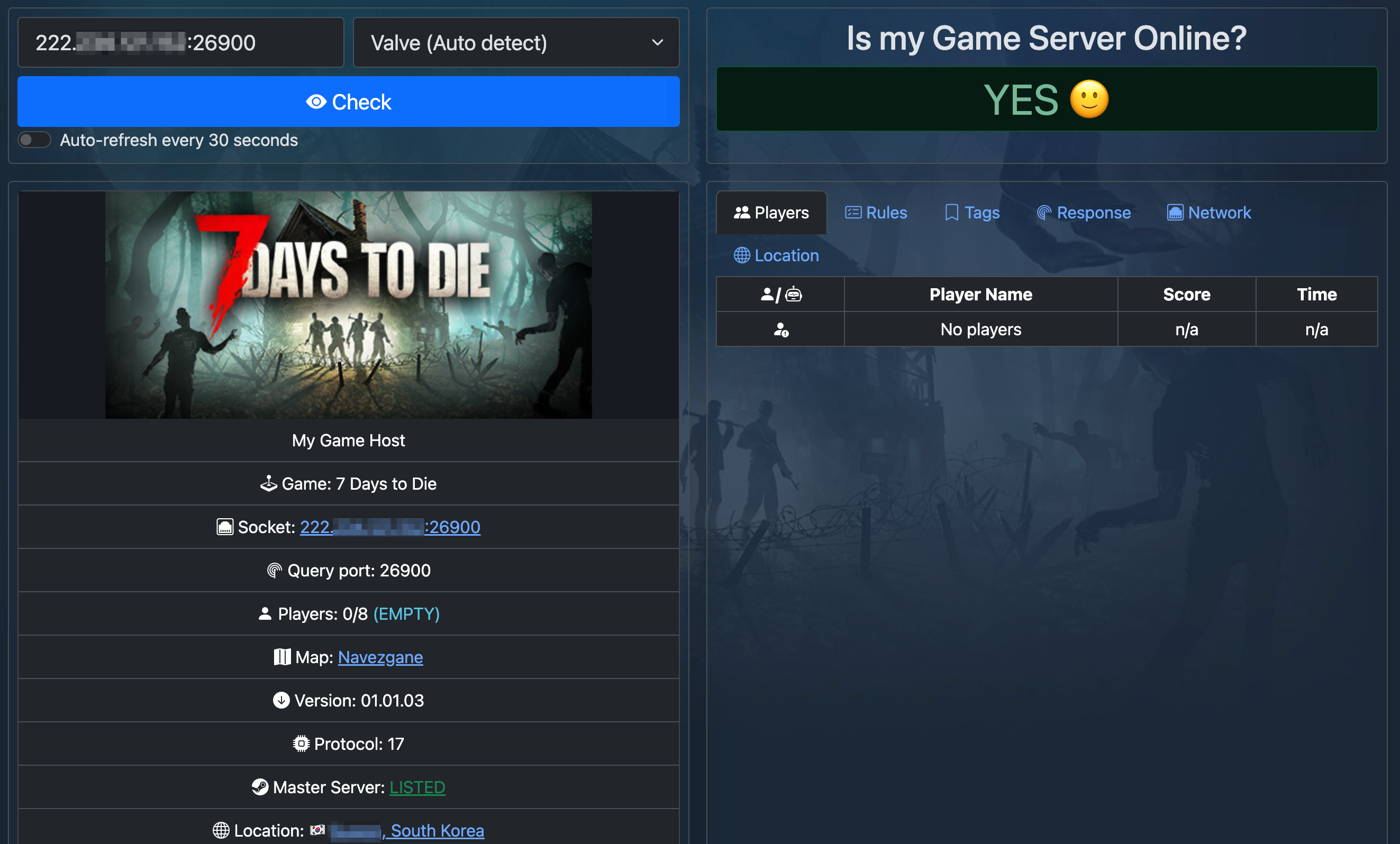Click the globe icon beside Location row
1400x844 pixels.
[221, 830]
